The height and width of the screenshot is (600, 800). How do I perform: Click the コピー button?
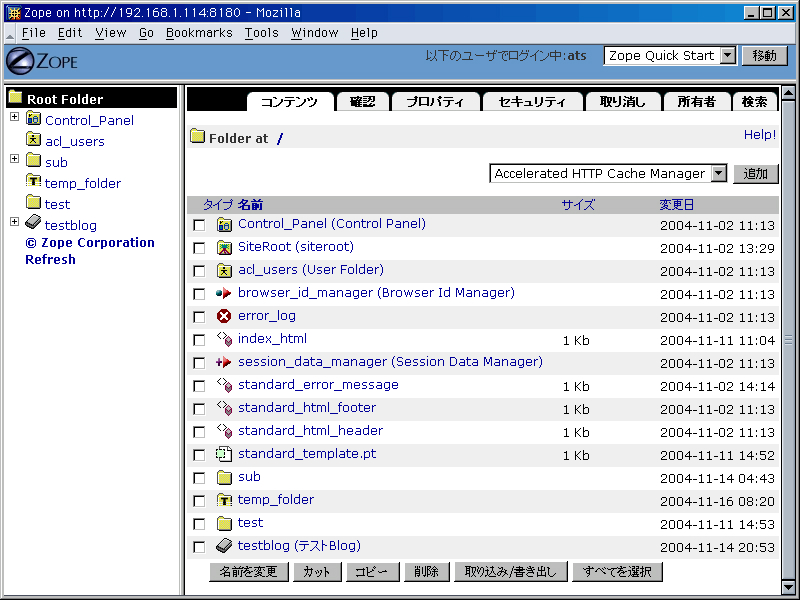coord(371,571)
